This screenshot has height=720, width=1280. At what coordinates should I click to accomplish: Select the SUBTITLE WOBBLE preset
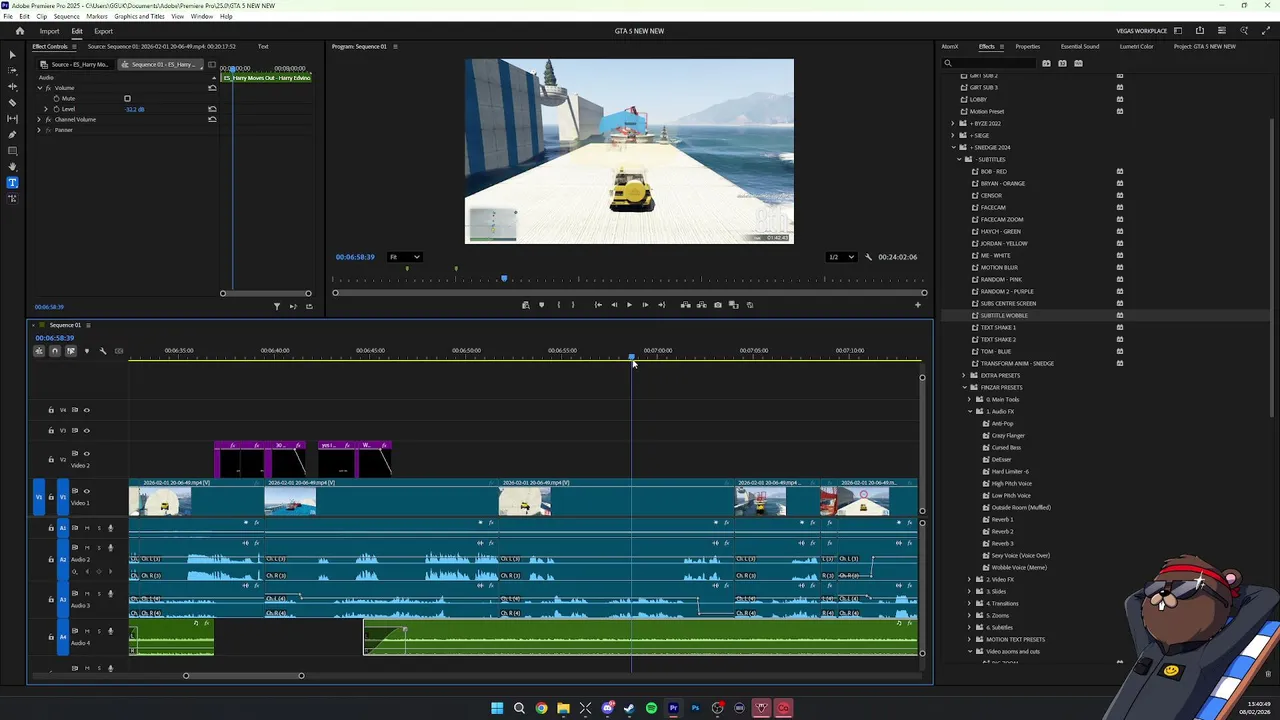click(1003, 316)
